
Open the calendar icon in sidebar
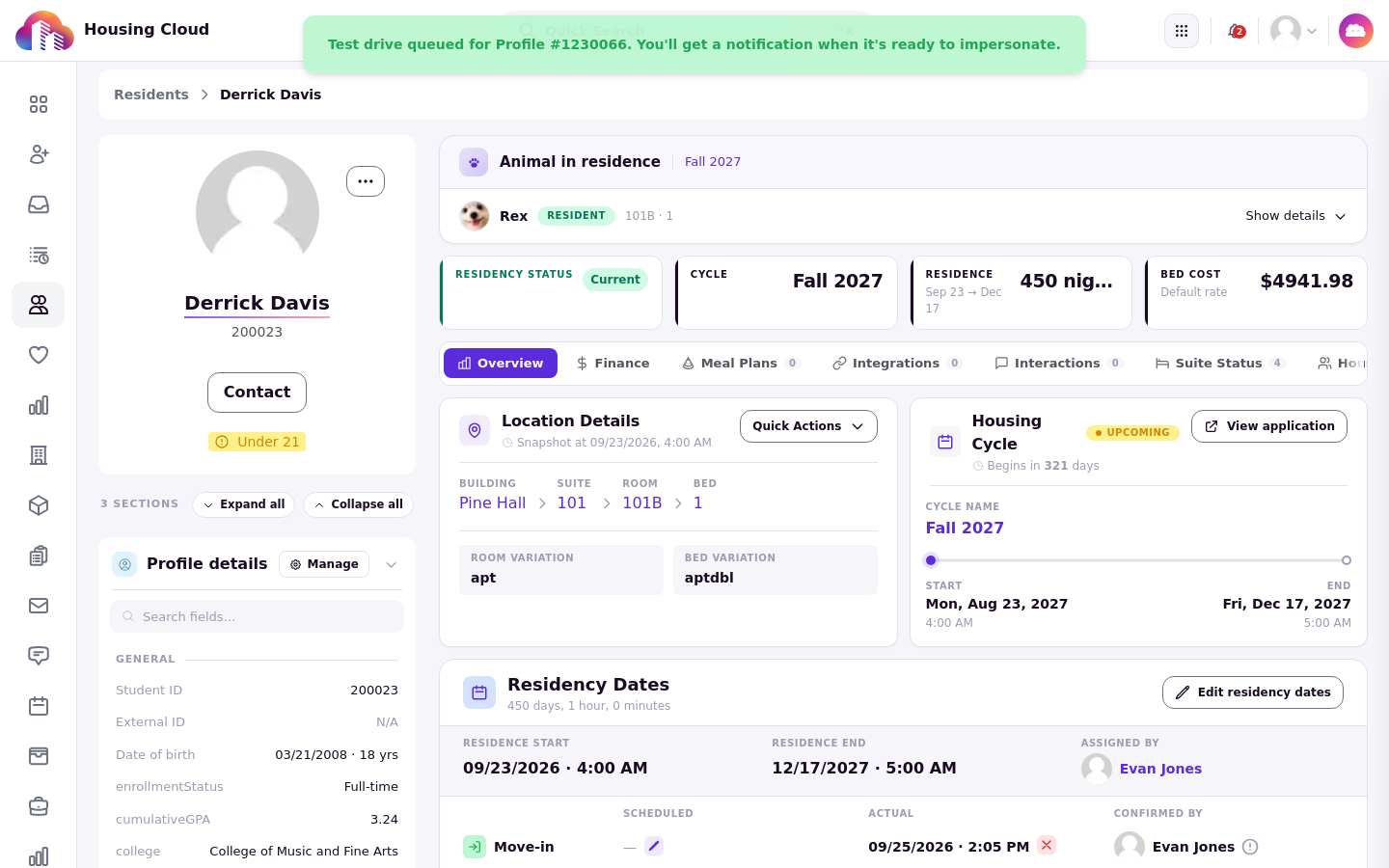tap(39, 706)
